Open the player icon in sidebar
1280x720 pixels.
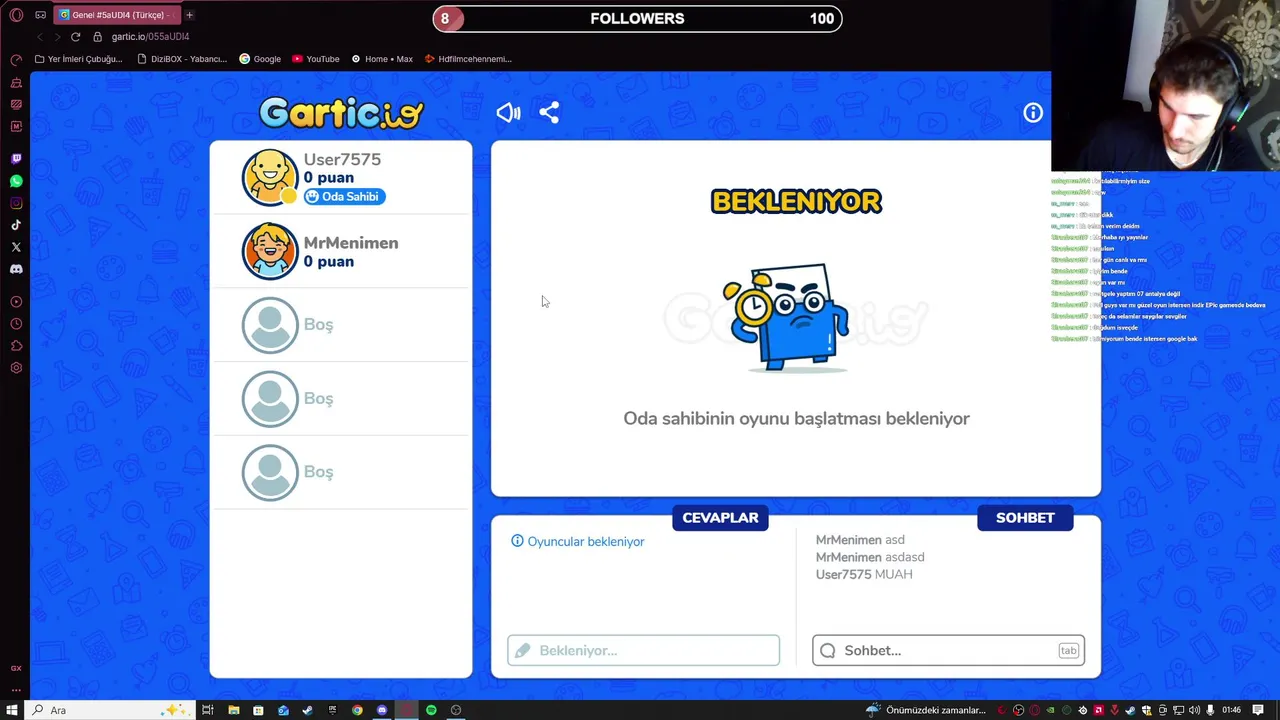tap(16, 302)
